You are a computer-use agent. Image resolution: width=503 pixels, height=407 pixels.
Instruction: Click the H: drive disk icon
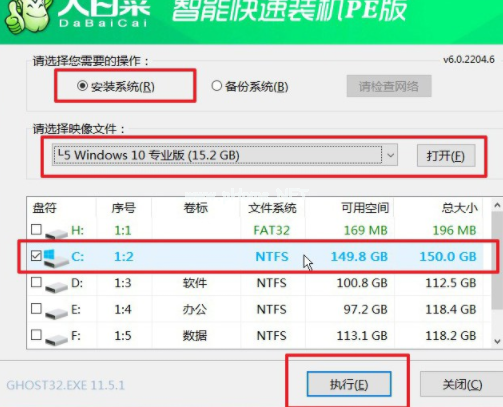pyautogui.click(x=56, y=233)
